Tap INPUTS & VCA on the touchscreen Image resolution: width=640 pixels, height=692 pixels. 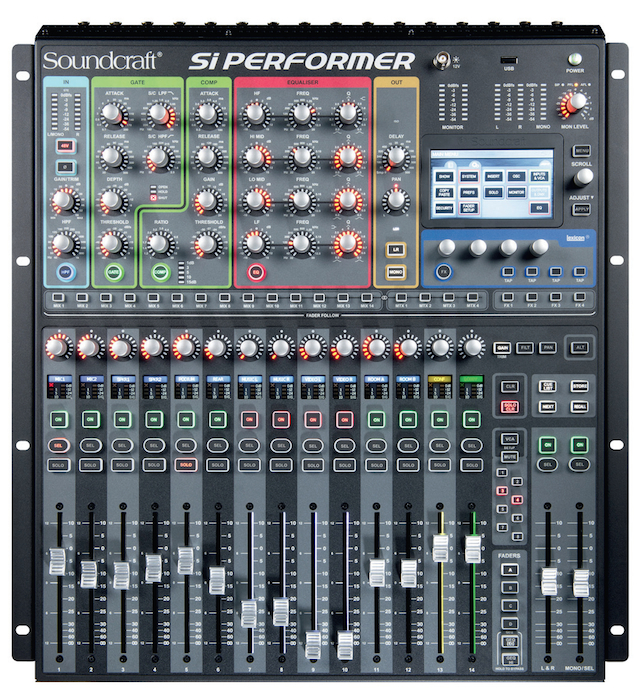tap(539, 177)
